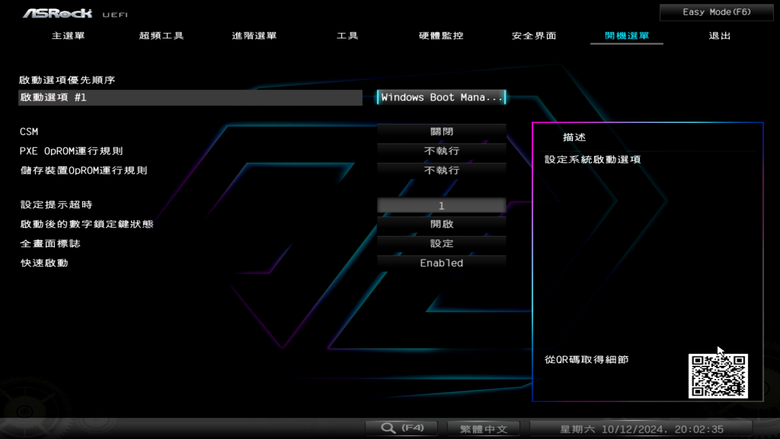Change 啟動後的數字鎖定鍵狀態 value 開啟
This screenshot has height=439, width=780.
tap(441, 224)
